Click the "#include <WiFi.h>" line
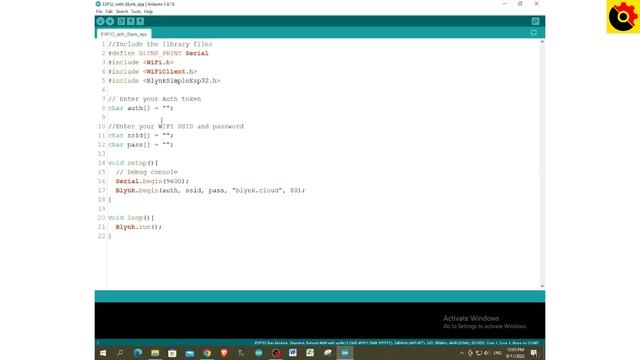The width and height of the screenshot is (640, 360). [x=141, y=62]
